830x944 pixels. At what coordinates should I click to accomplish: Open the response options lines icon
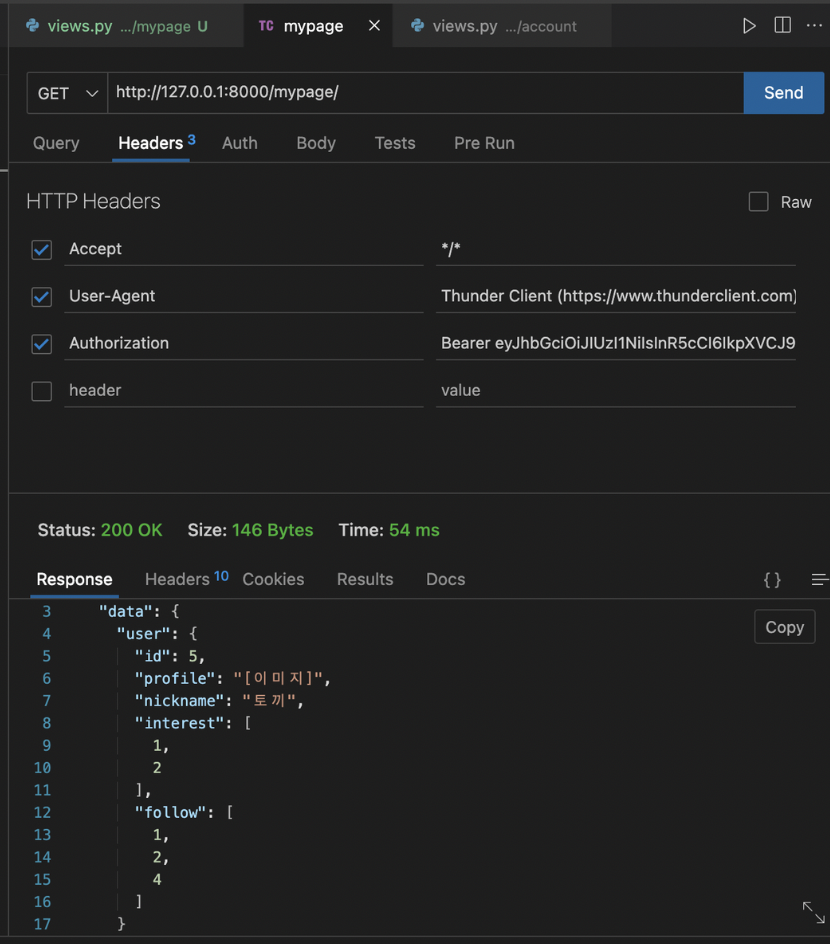[819, 580]
